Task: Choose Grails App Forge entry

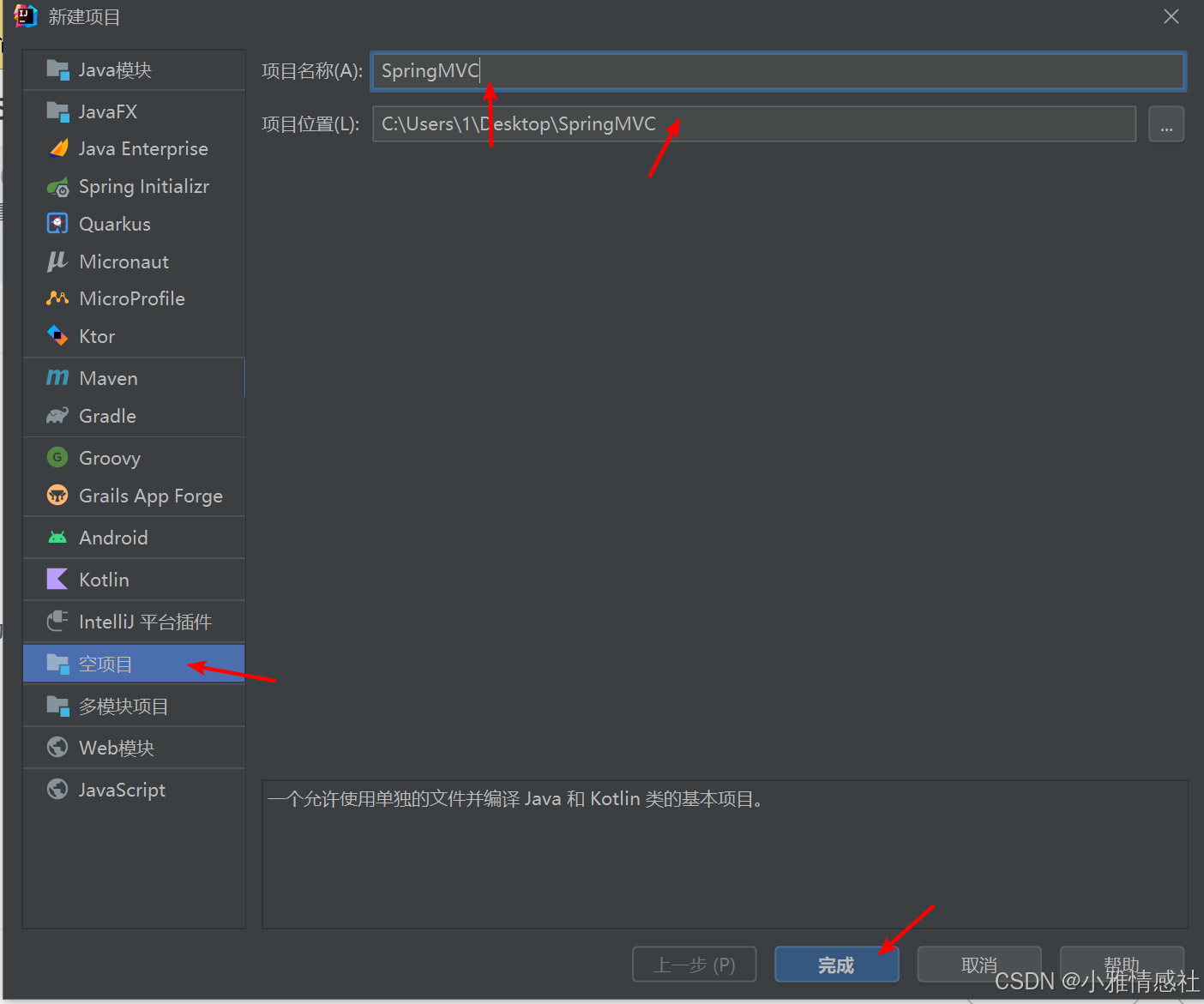Action: [134, 496]
